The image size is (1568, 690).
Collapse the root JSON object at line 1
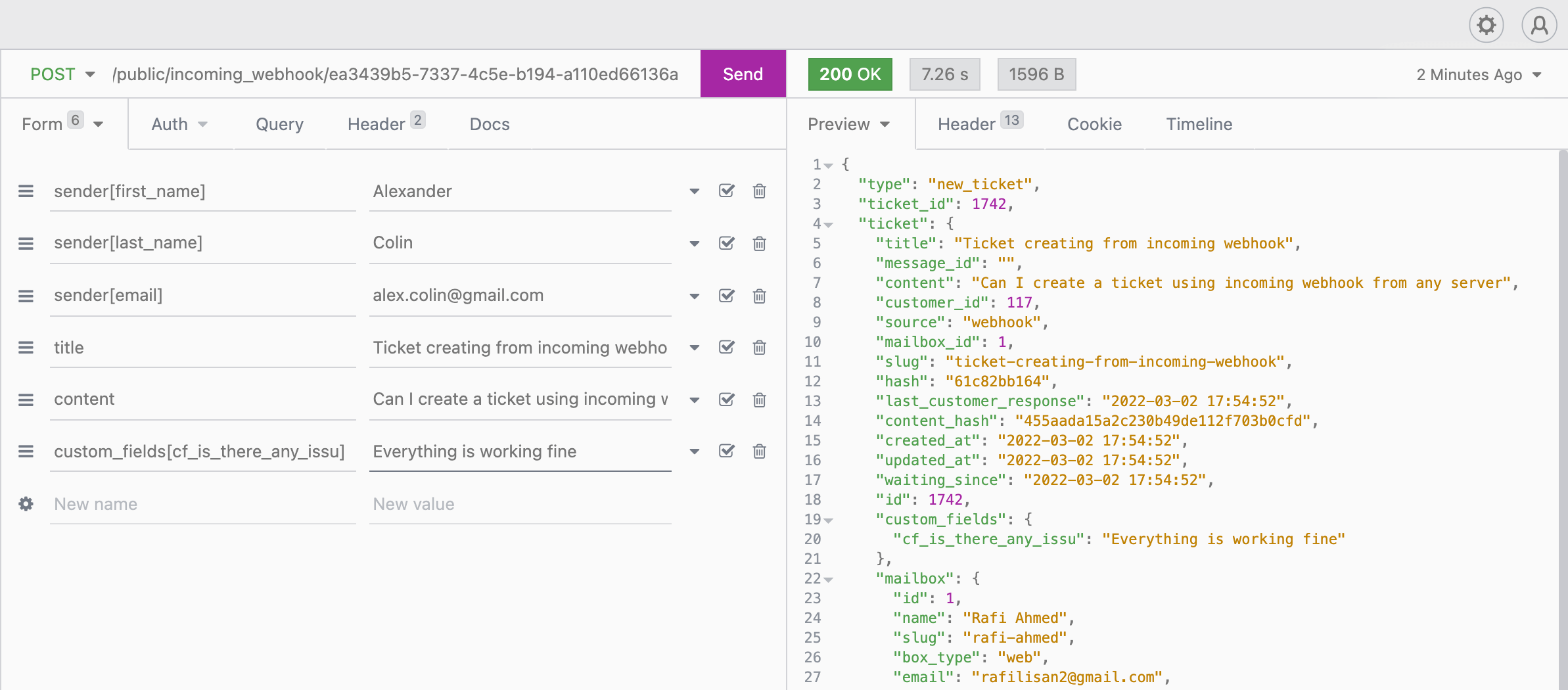pos(829,166)
